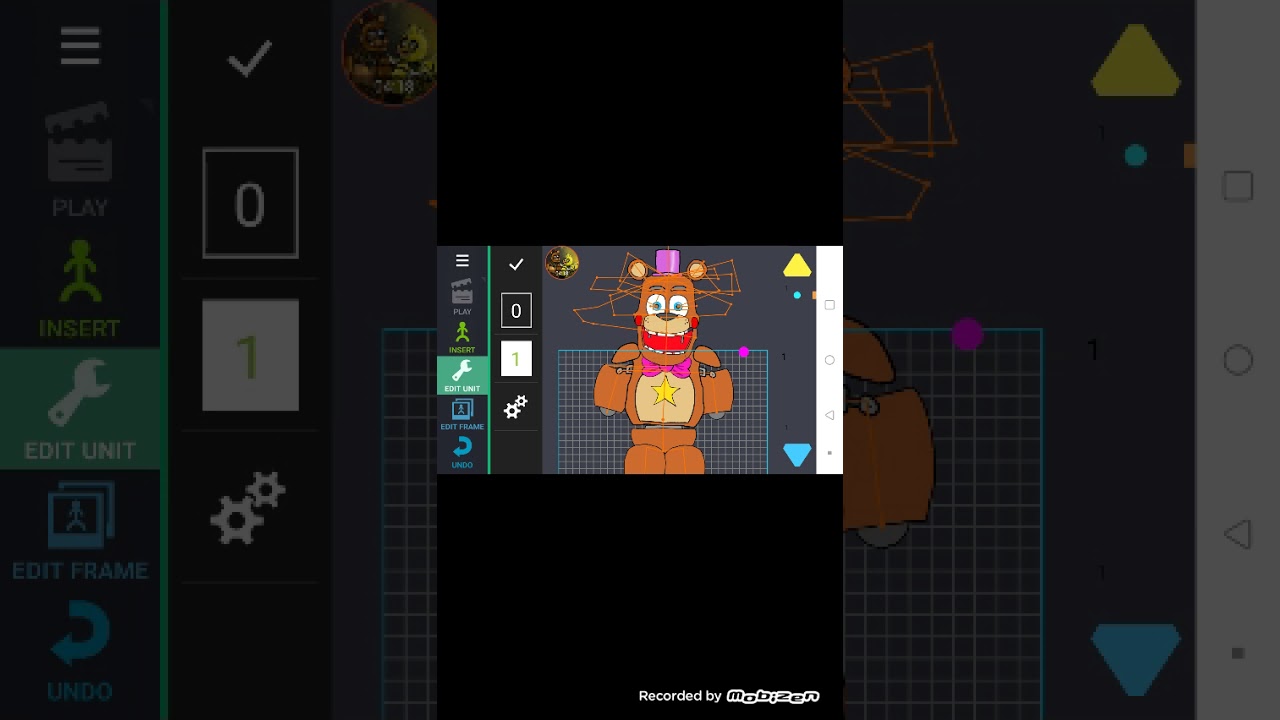Tap the Android home circle
Screen dimensions: 1280x720
(829, 360)
